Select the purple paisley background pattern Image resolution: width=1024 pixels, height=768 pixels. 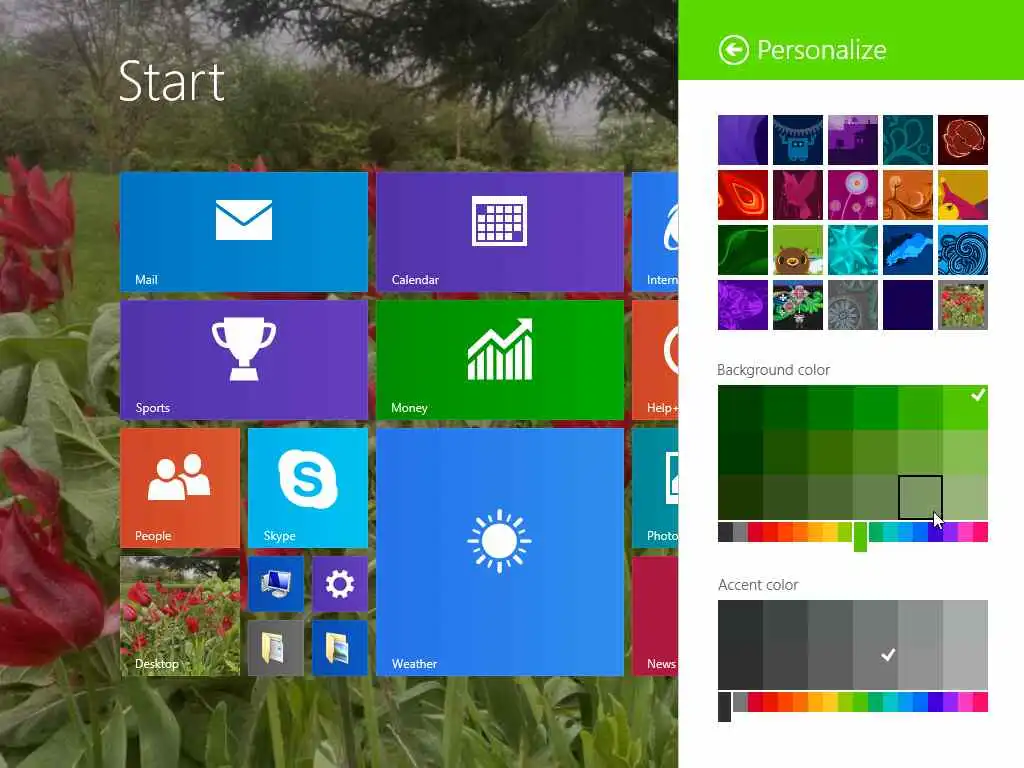(743, 305)
